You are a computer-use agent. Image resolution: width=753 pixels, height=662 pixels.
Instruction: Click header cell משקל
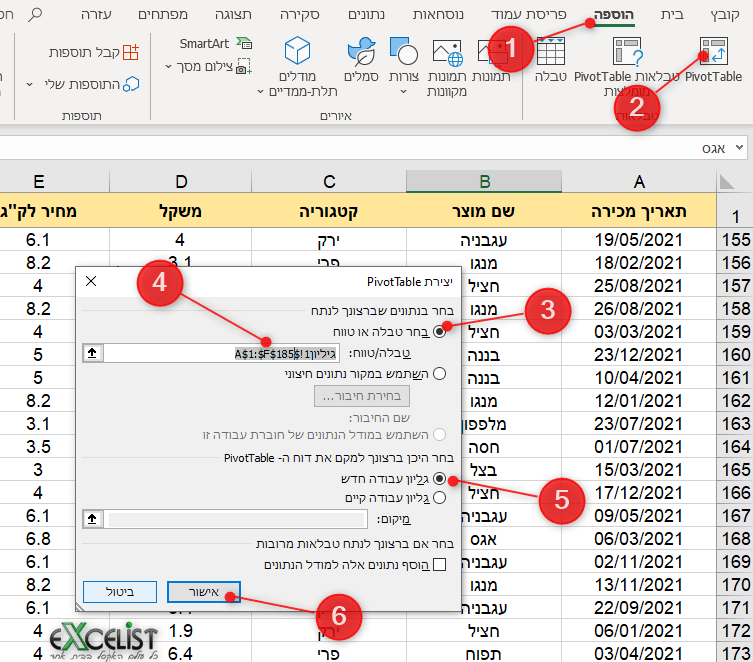[181, 211]
